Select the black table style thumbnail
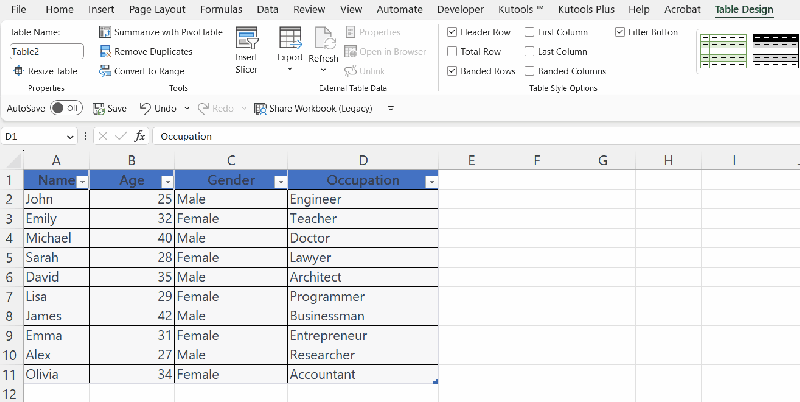Viewport: 800px width, 402px height. click(776, 51)
